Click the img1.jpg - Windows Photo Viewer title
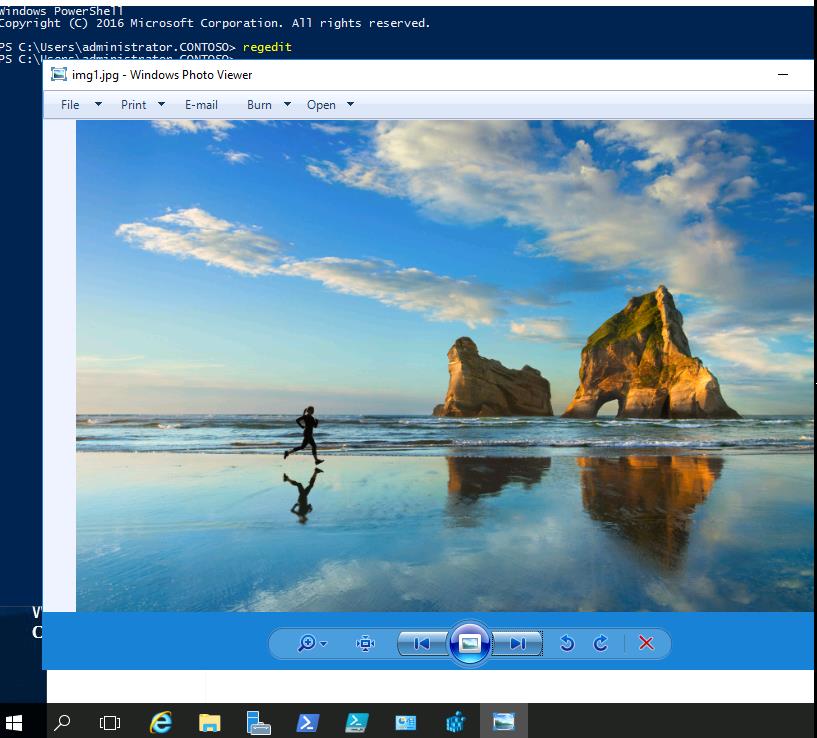 [x=162, y=75]
